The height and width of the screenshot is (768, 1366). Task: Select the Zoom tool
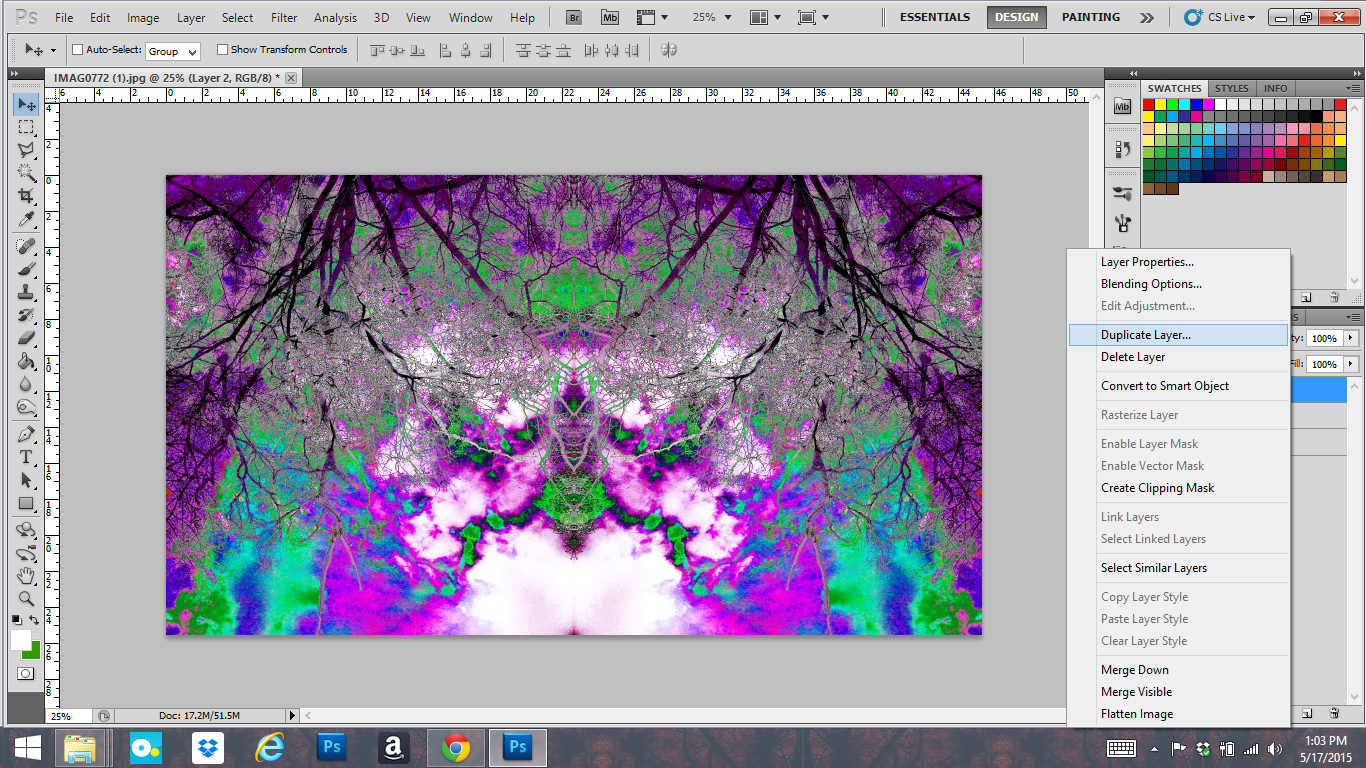[26, 599]
